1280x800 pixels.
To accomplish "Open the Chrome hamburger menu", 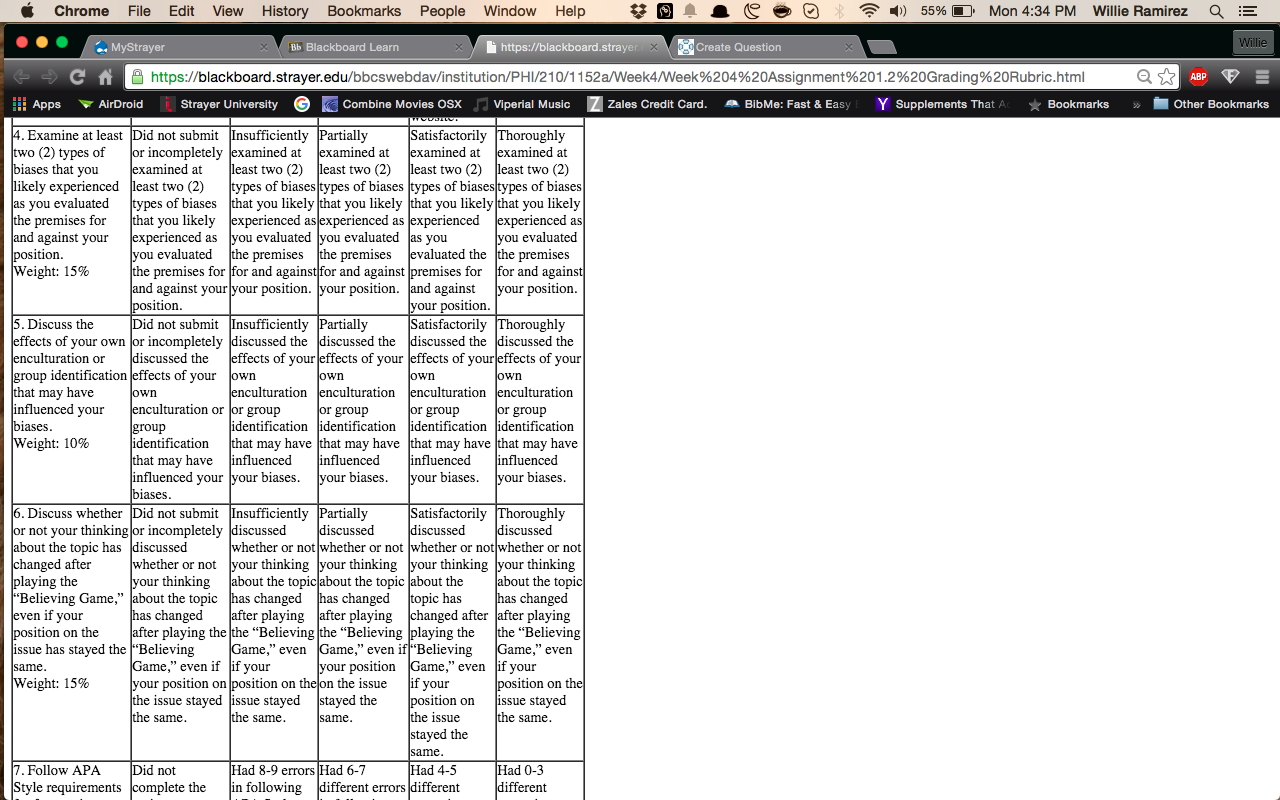I will [x=1262, y=77].
